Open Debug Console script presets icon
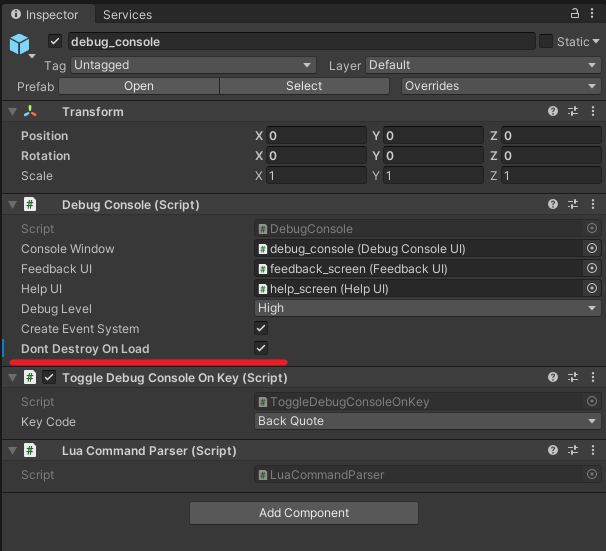606x551 pixels. (x=573, y=204)
